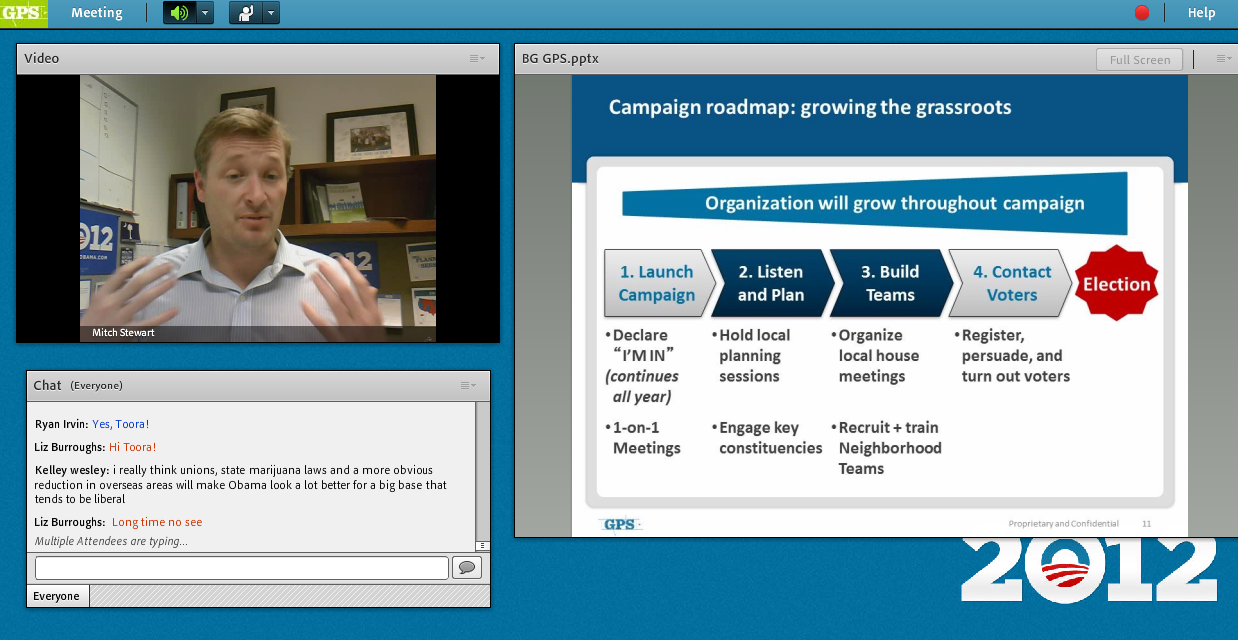The height and width of the screenshot is (640, 1238).
Task: Open the Chat pod options menu
Action: pos(468,385)
